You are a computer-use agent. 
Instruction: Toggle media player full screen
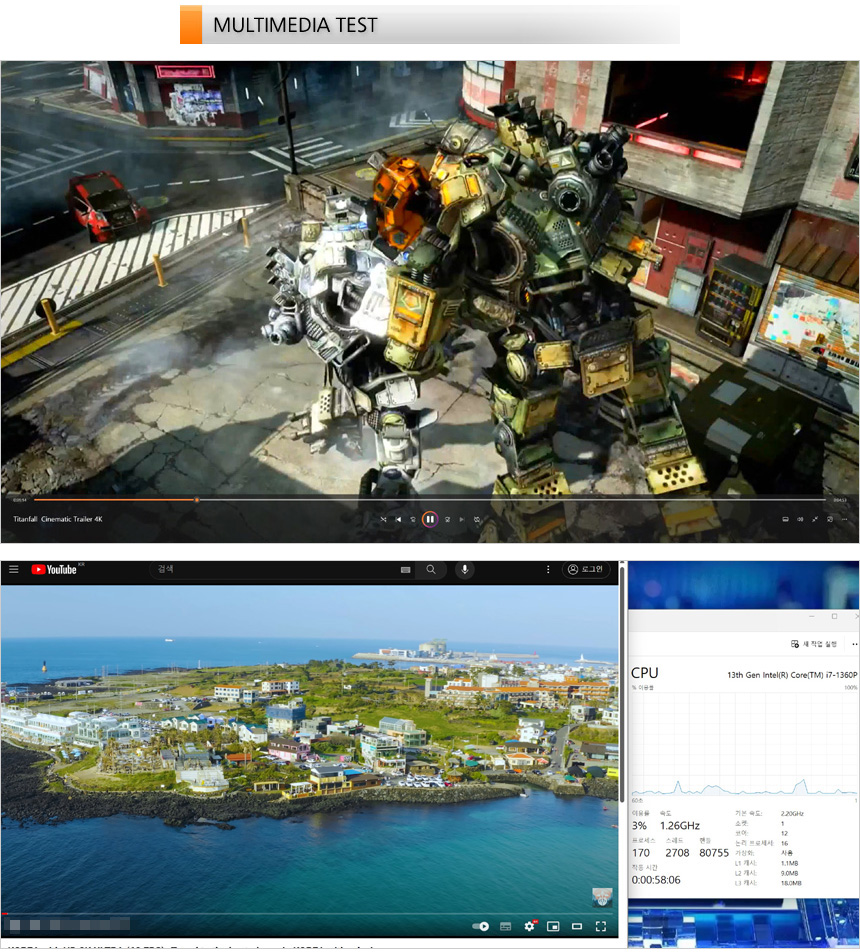coord(815,519)
